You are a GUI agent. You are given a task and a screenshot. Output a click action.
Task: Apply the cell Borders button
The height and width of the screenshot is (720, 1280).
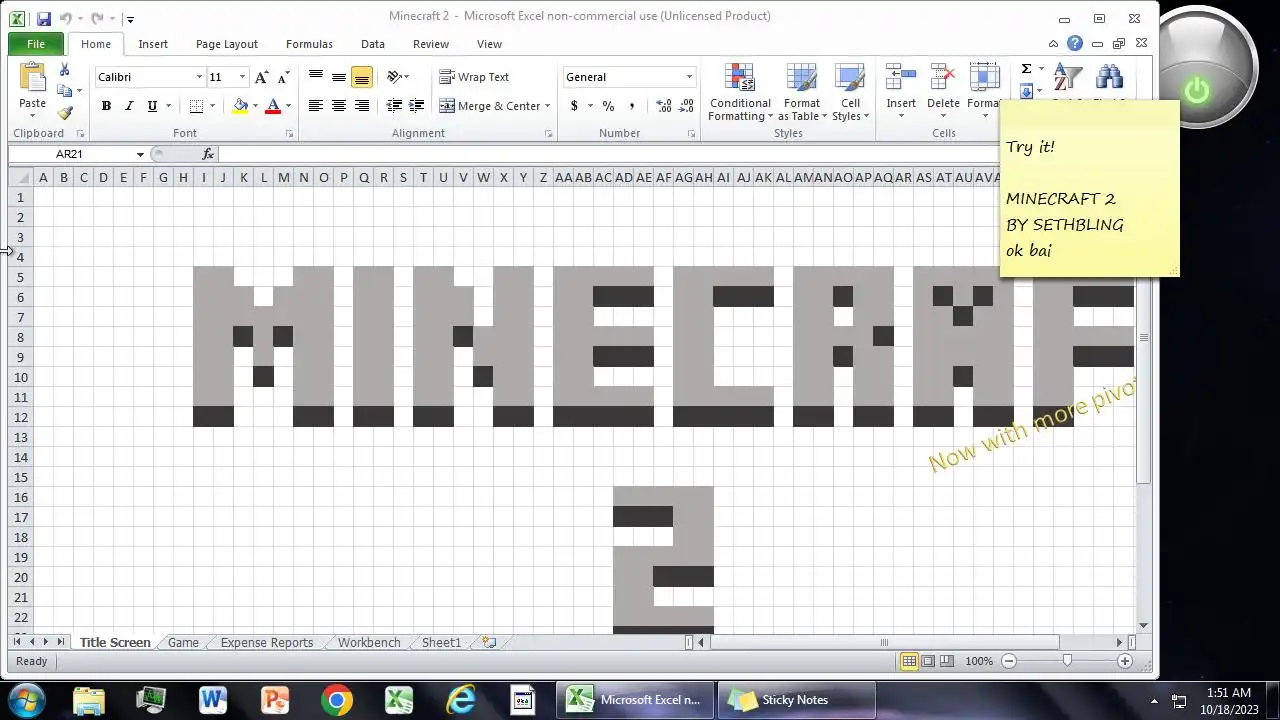(196, 106)
